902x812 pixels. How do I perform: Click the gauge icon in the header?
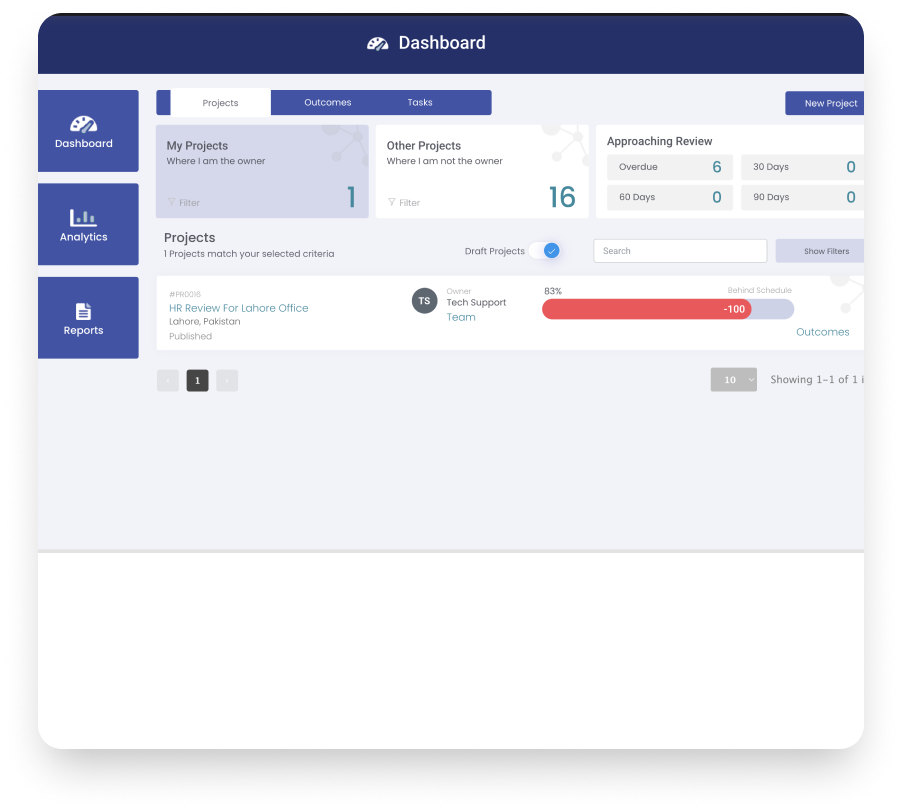[x=377, y=43]
